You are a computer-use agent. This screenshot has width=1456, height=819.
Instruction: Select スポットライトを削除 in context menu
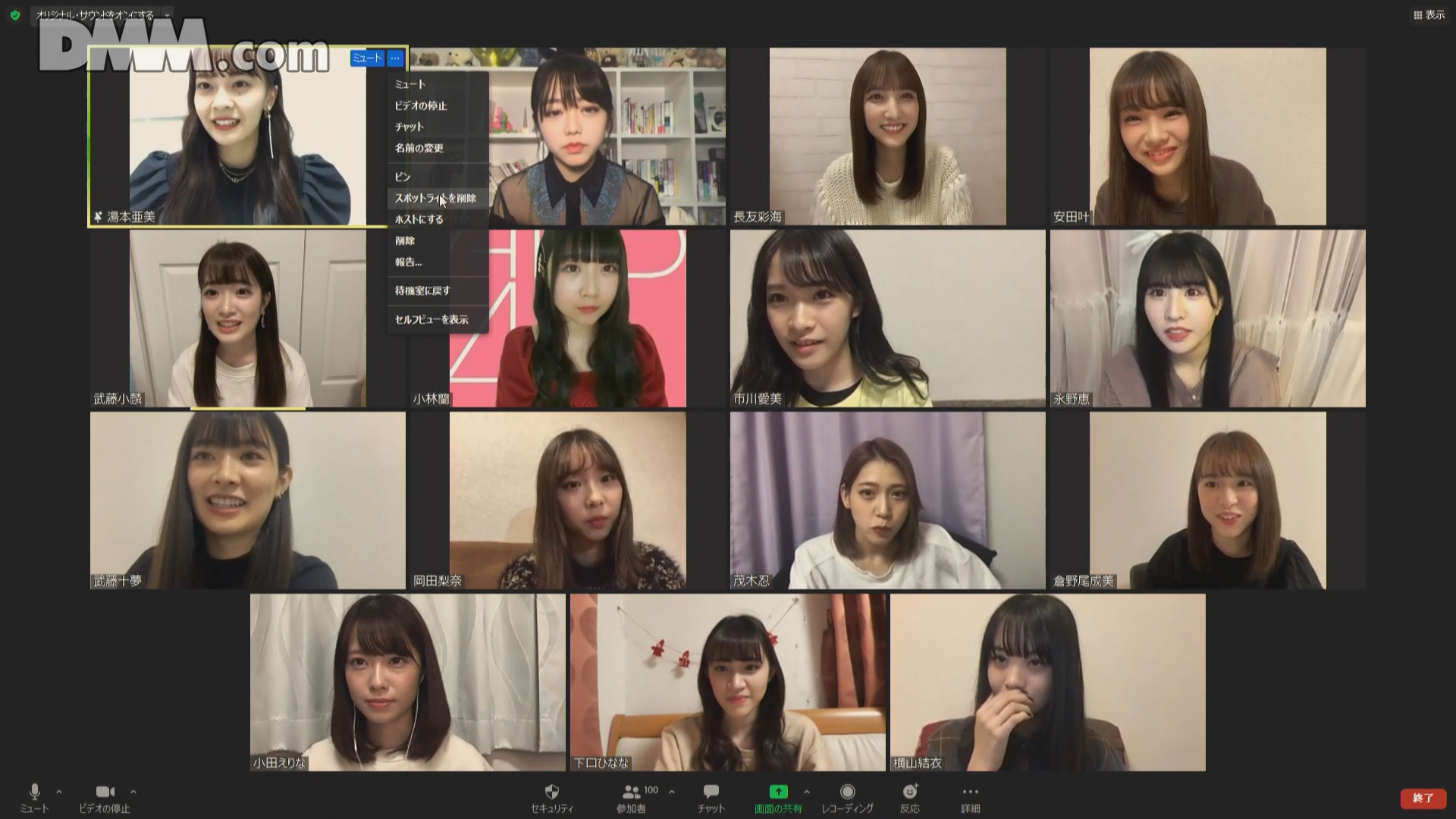pos(435,198)
